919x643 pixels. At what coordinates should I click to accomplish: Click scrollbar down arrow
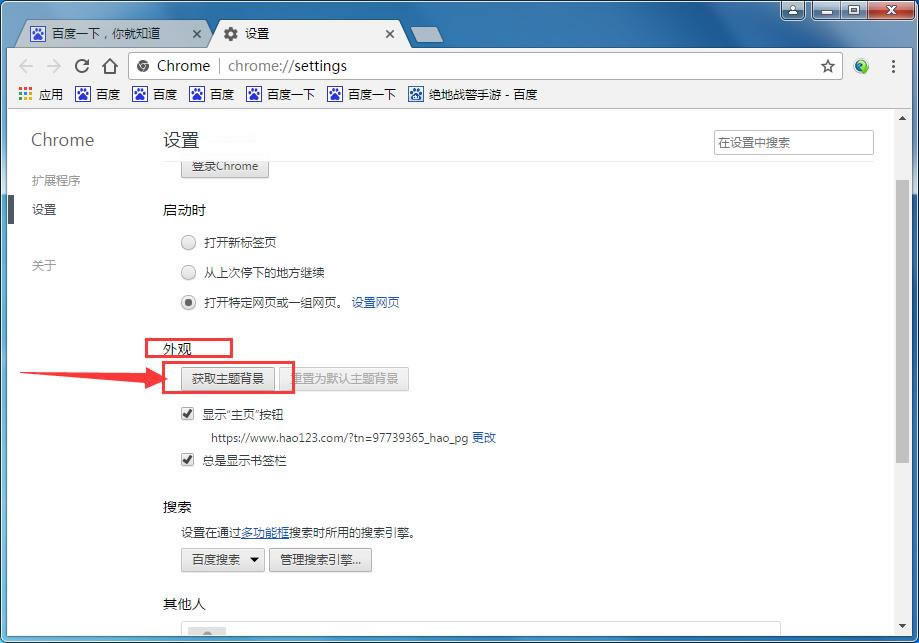903,626
